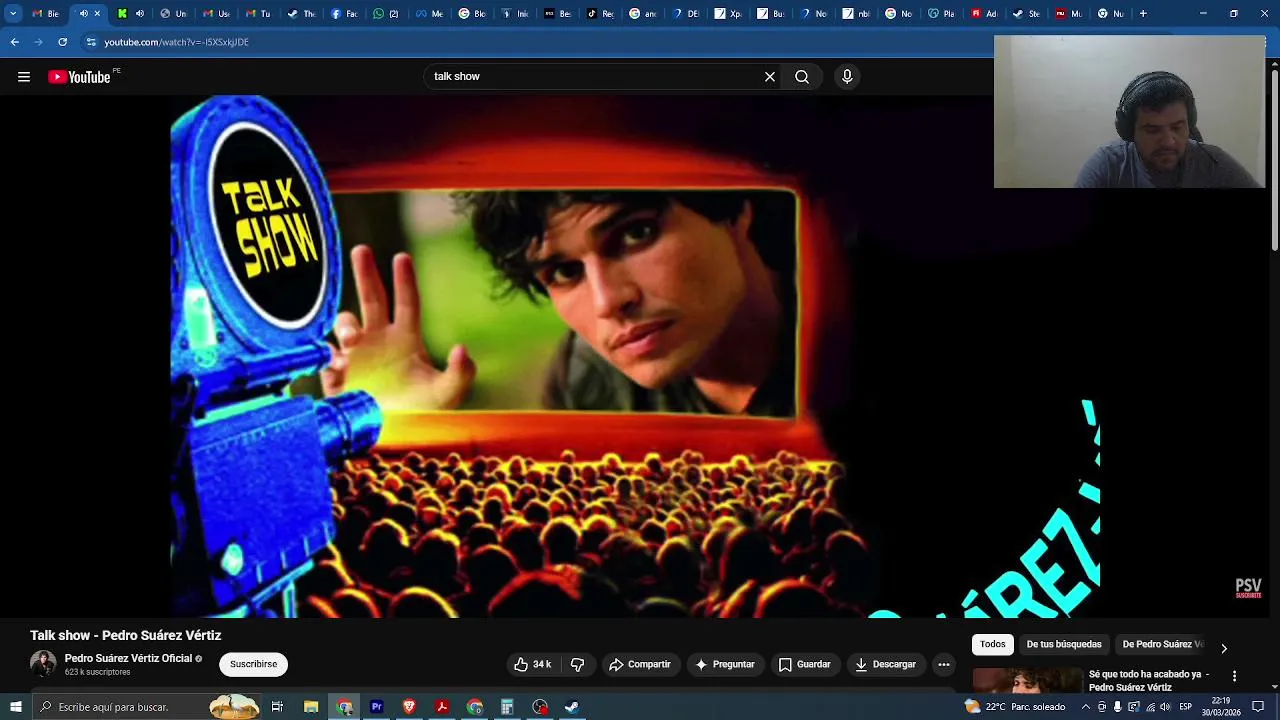Mute the green K tab's speaker icon
The height and width of the screenshot is (720, 1280).
coord(139,14)
